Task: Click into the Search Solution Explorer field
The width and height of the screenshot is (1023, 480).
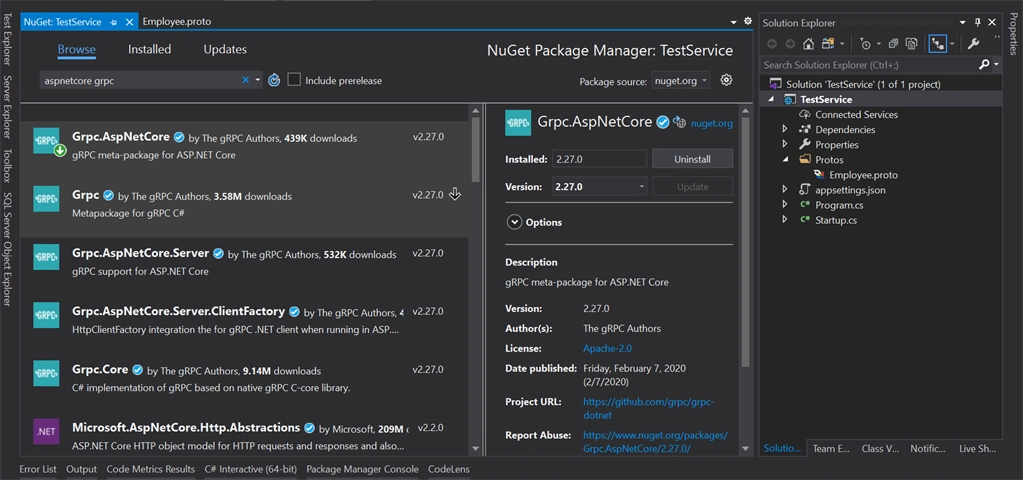Action: (869, 65)
